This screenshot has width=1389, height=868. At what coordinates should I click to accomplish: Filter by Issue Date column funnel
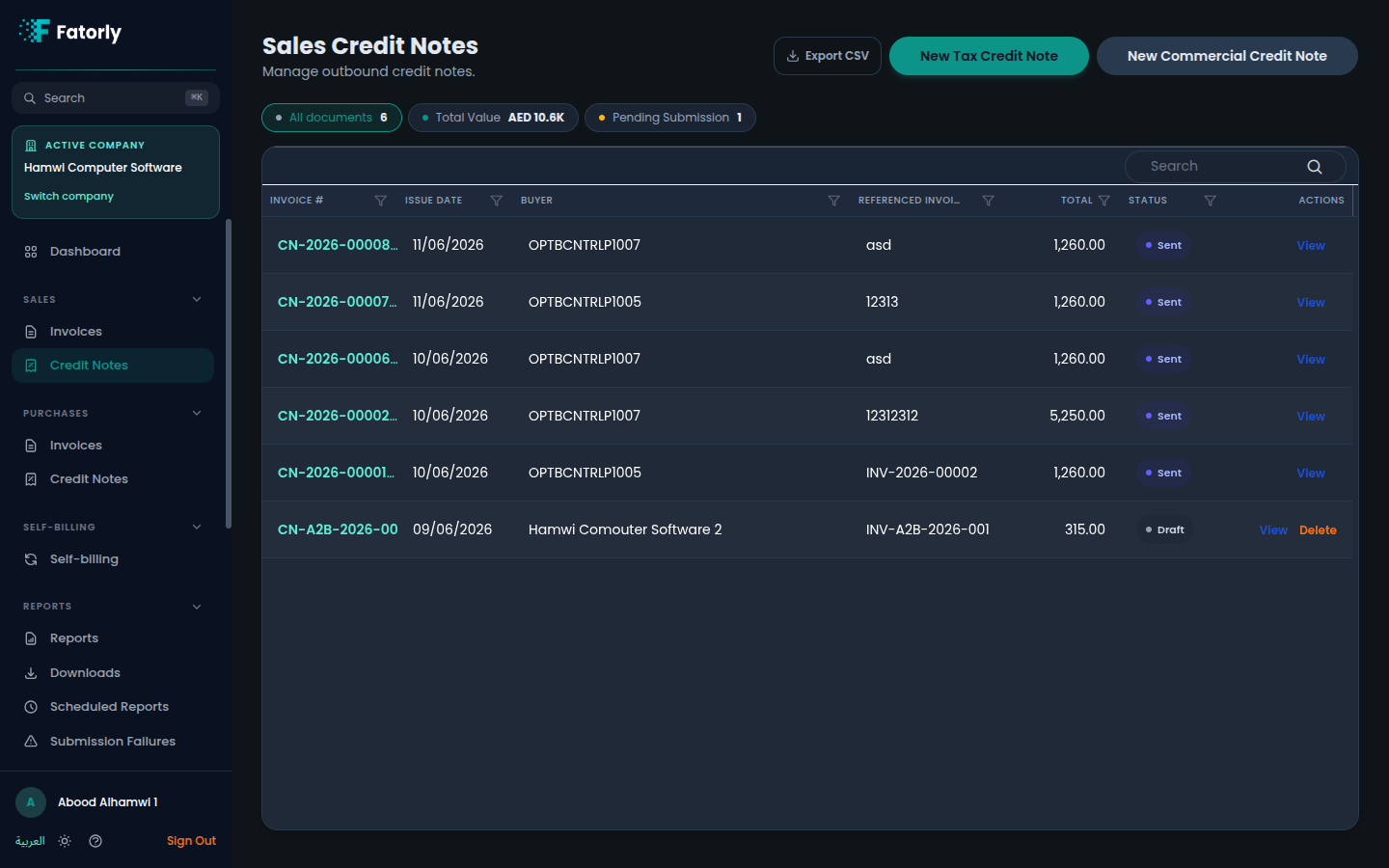(497, 201)
